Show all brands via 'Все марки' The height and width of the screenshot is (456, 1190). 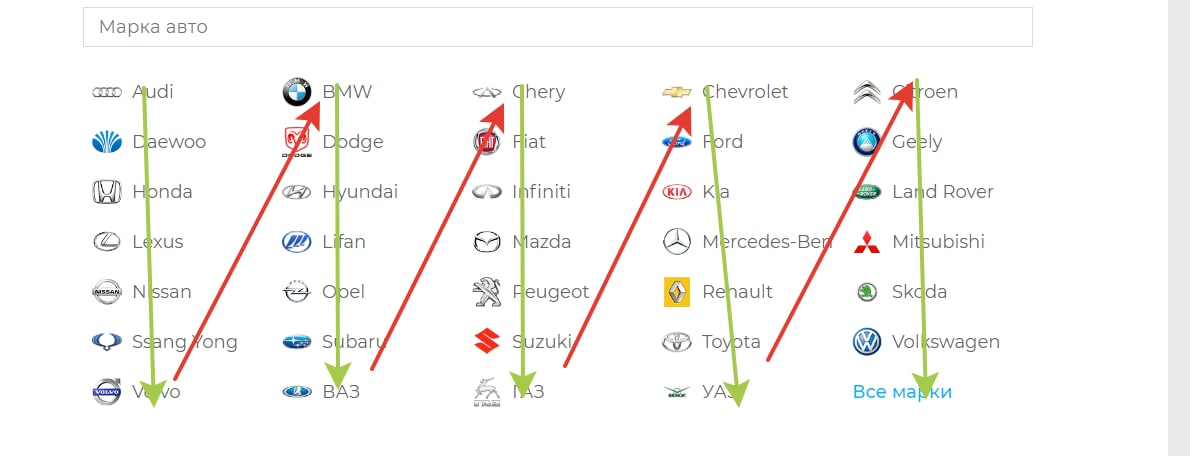902,392
